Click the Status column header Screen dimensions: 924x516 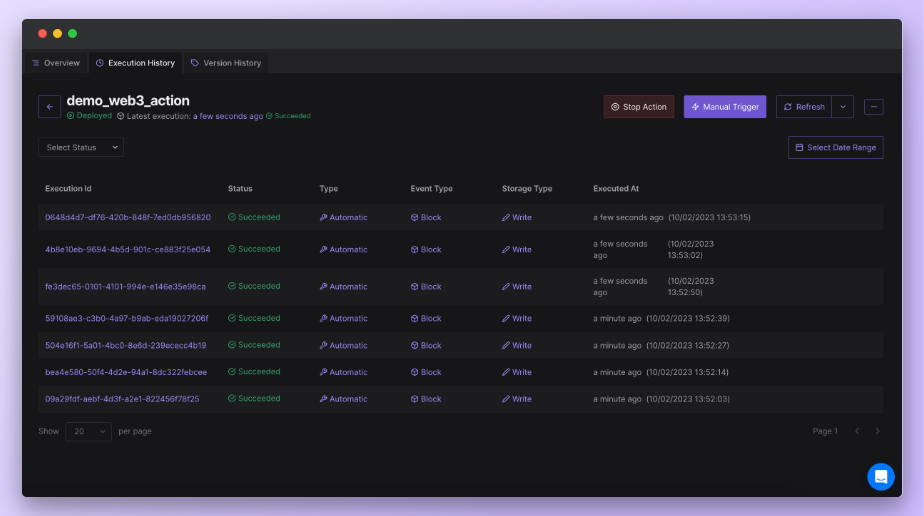click(x=240, y=188)
